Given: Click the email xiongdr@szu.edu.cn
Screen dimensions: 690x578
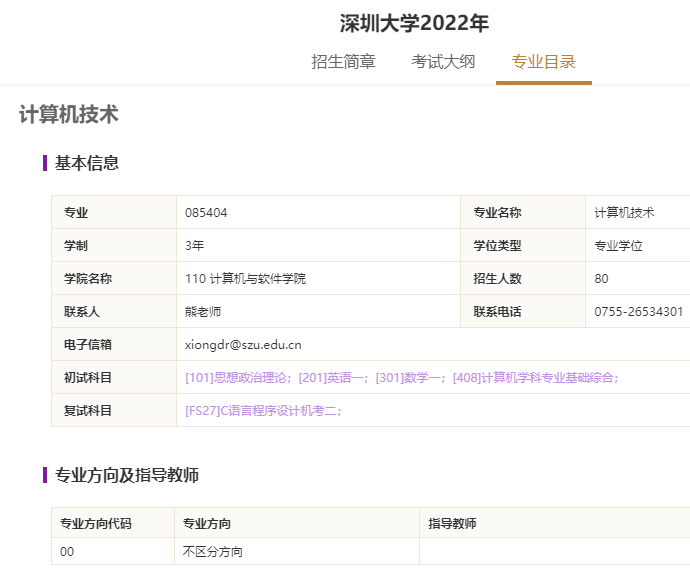Looking at the screenshot, I should (x=243, y=345).
